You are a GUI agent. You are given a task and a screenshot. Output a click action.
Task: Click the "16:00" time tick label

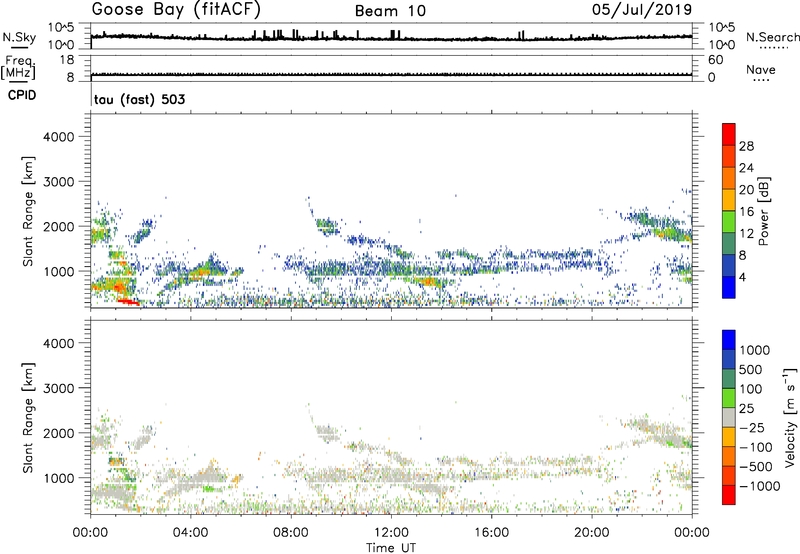pyautogui.click(x=491, y=533)
